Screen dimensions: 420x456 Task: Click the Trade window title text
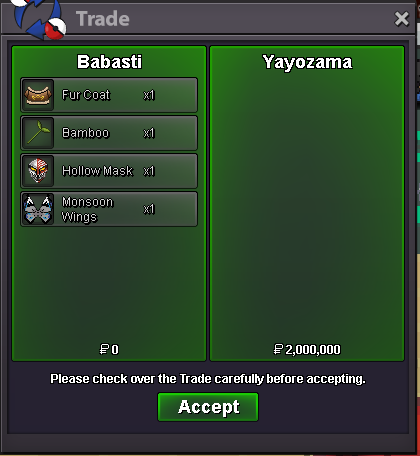coord(103,19)
